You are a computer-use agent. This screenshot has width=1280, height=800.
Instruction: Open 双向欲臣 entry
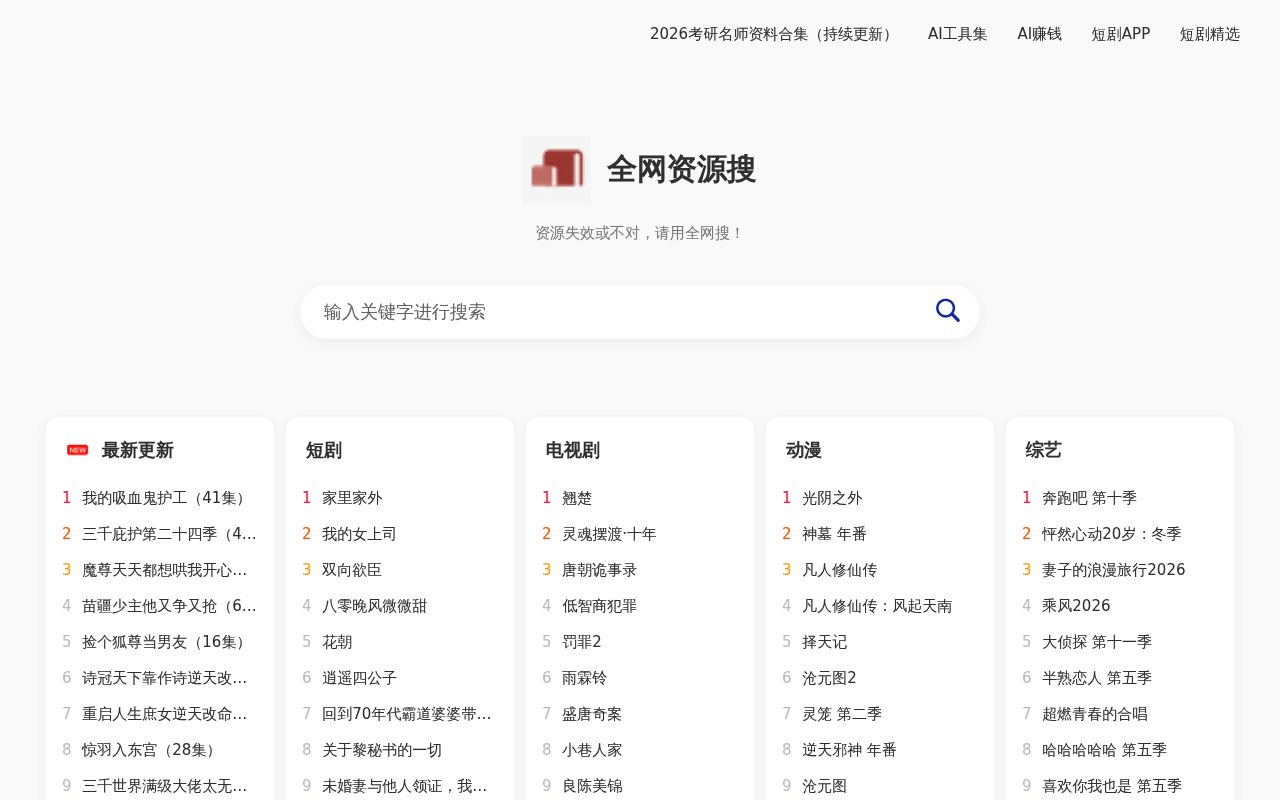[x=352, y=570]
